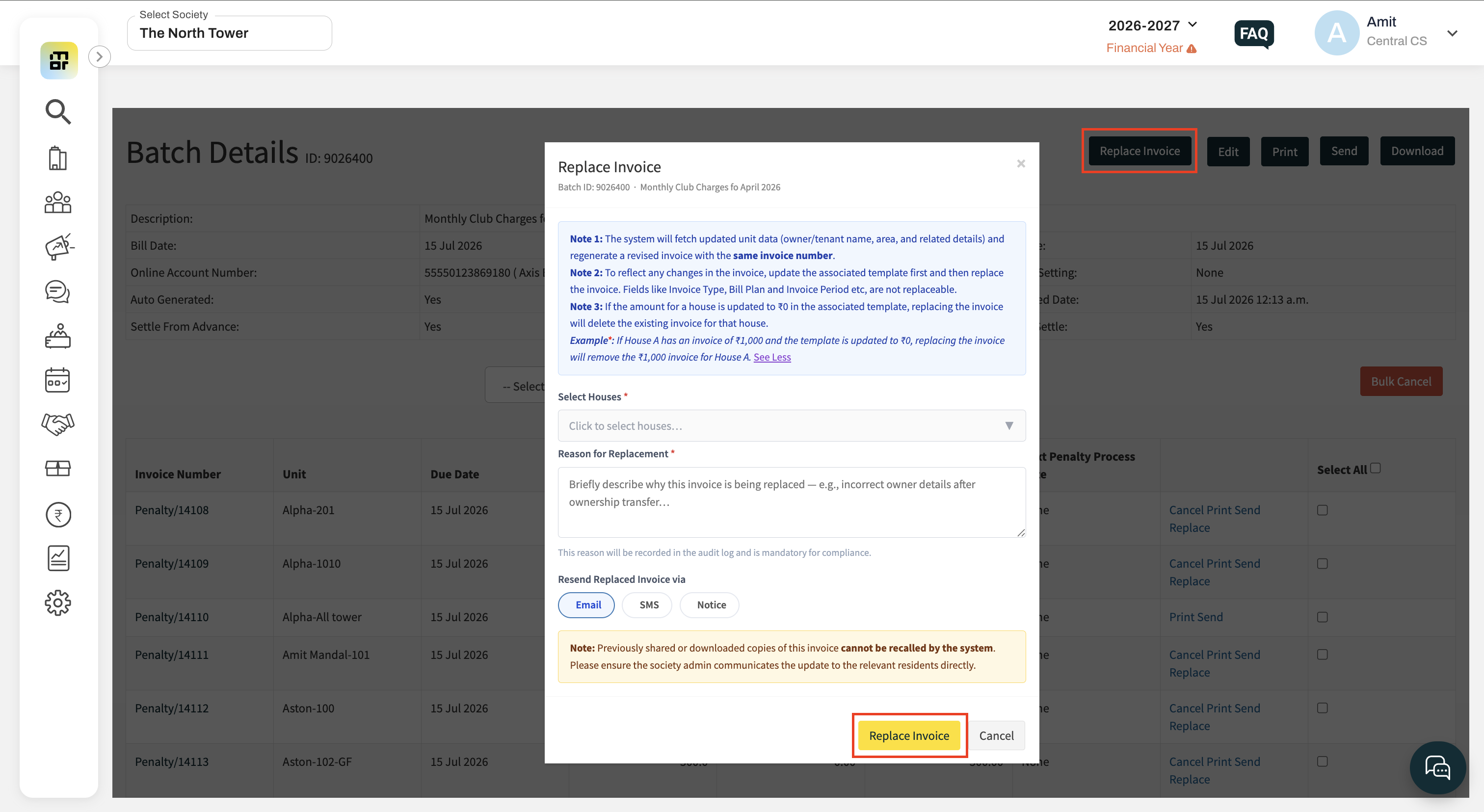
Task: Click Cancel link in Penalty/14108 row
Action: [x=1186, y=510]
